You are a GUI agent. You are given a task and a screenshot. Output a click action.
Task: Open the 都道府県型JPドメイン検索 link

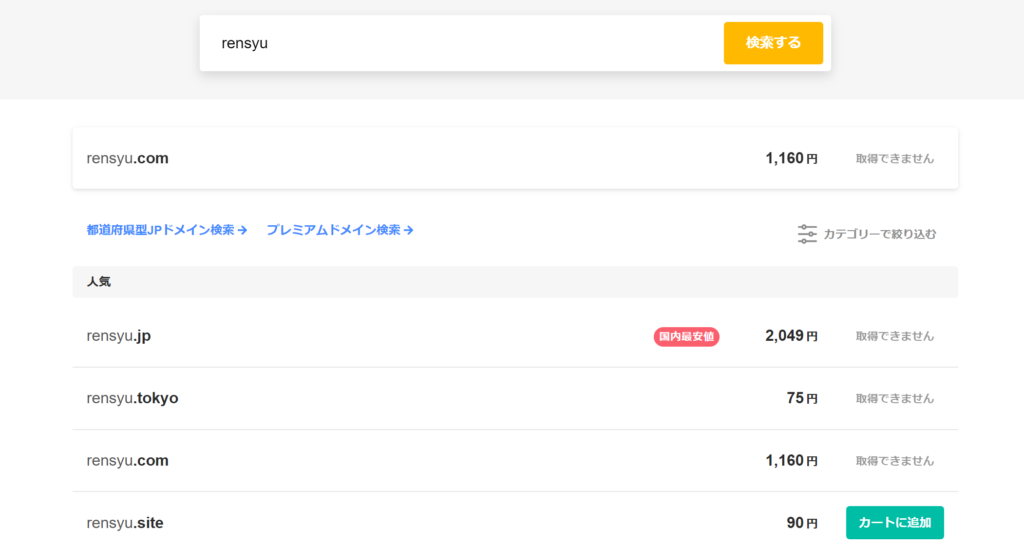click(161, 230)
